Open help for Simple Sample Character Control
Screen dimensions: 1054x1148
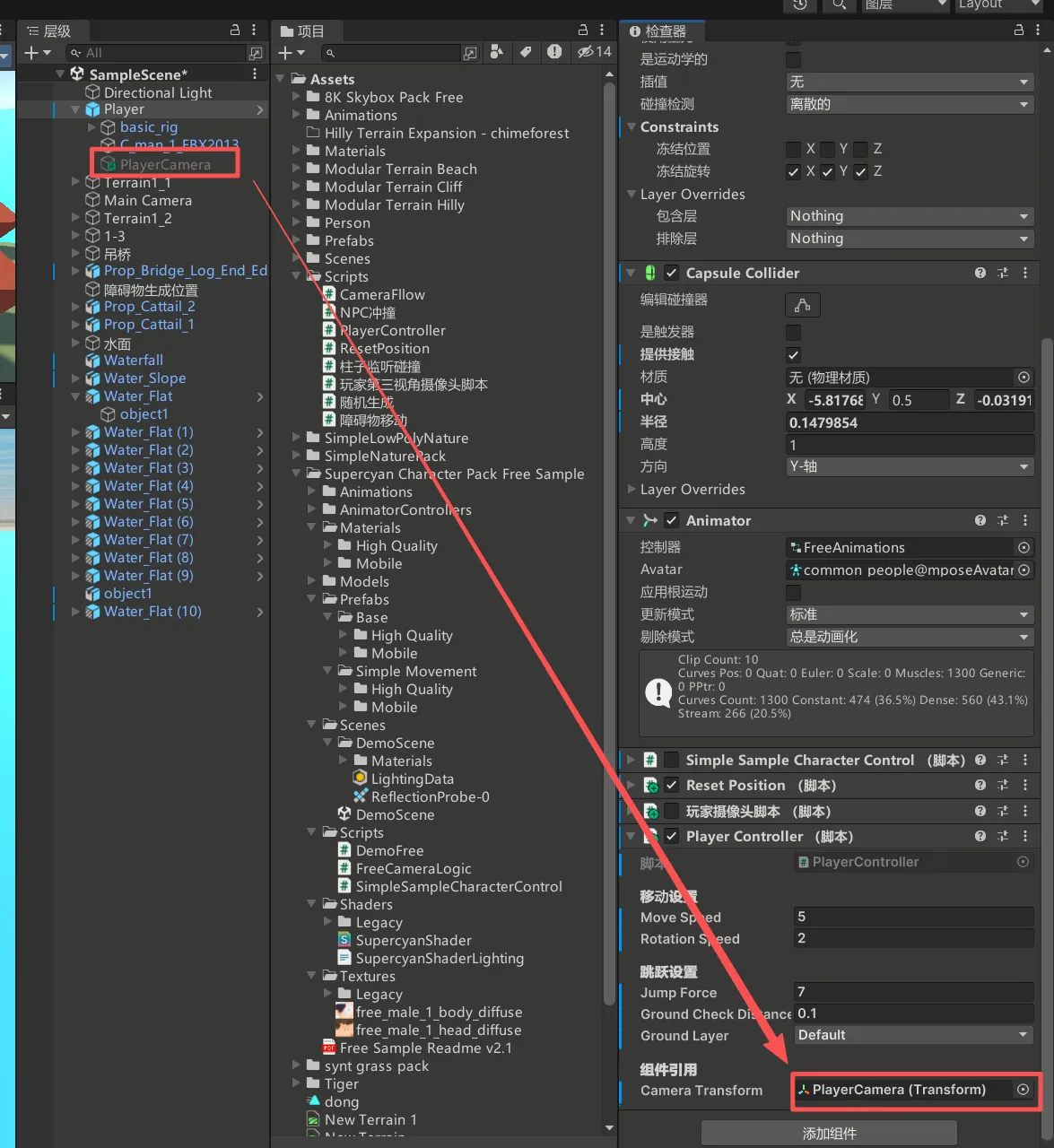pos(980,760)
